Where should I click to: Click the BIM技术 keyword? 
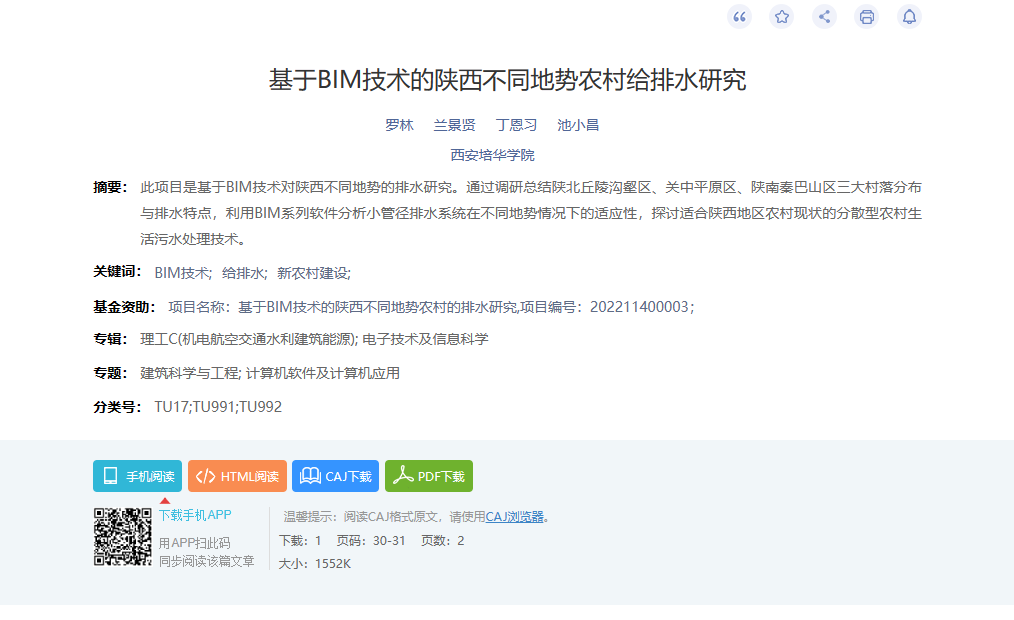click(x=181, y=272)
